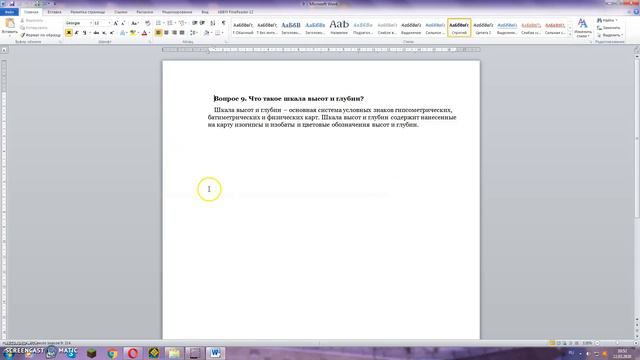Viewport: 640px width, 360px height.
Task: Click the Clear Formatting icon
Action: tap(147, 23)
